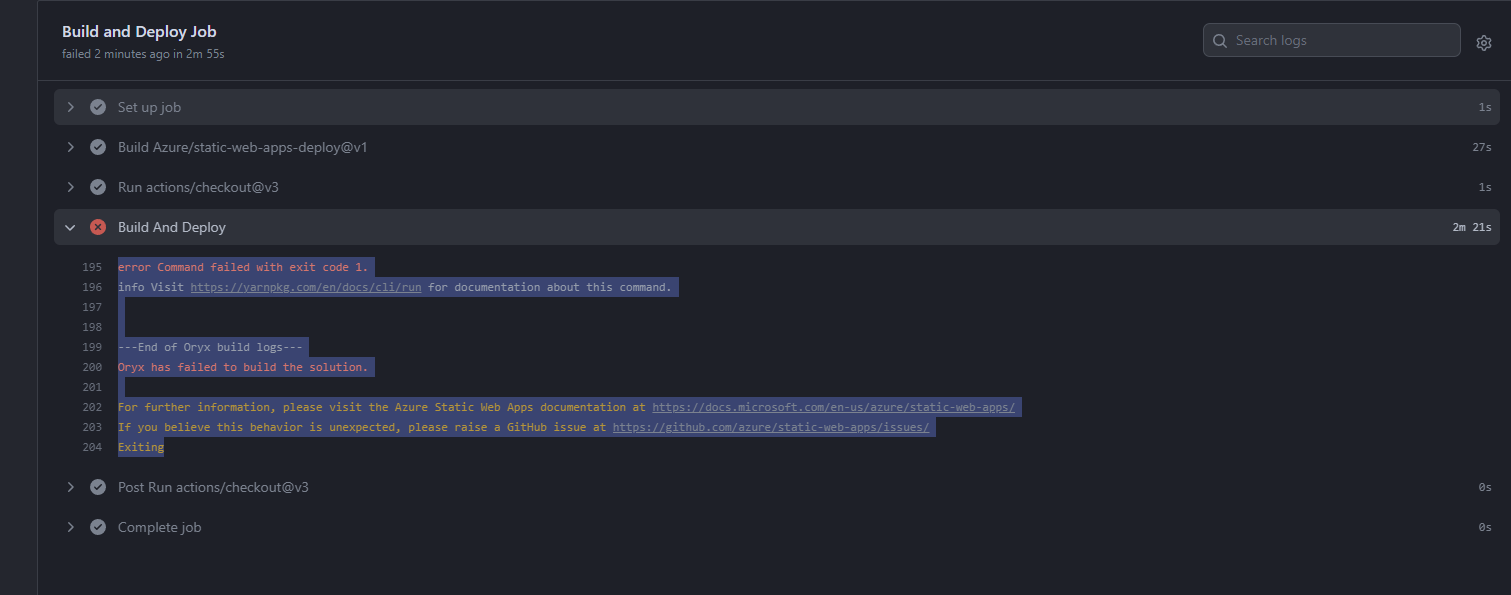Open the GitHub static-web-apps issues link
The width and height of the screenshot is (1511, 595).
[x=770, y=427]
